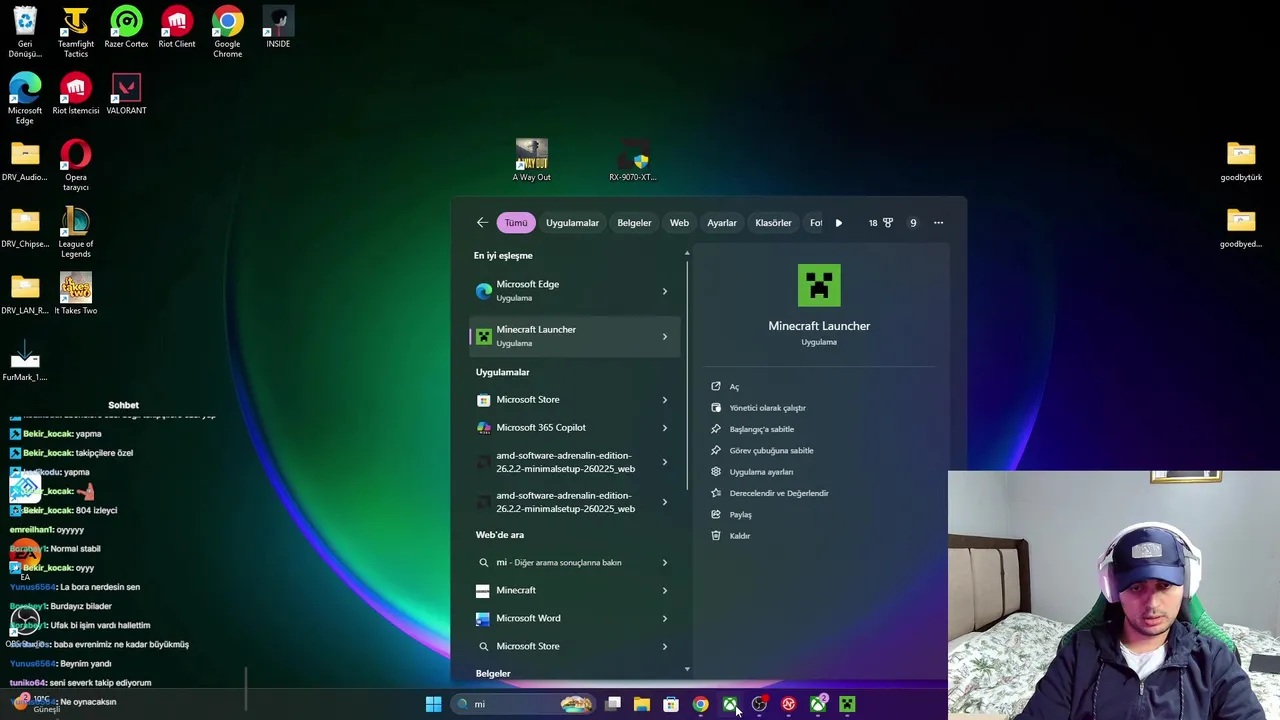
Task: Choose Yönetici olarak çalıştır for Minecraft Launcher
Action: point(767,408)
